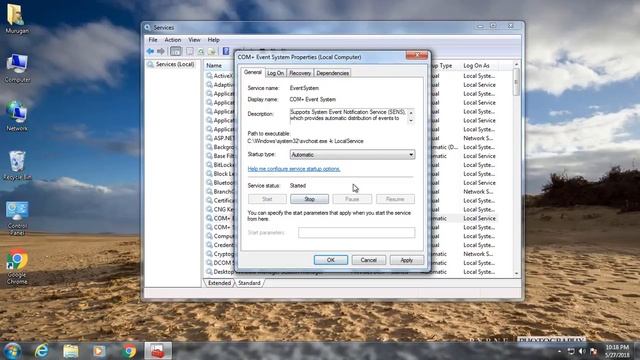This screenshot has height=360, width=640.
Task: Click the Resume service button
Action: 395,199
